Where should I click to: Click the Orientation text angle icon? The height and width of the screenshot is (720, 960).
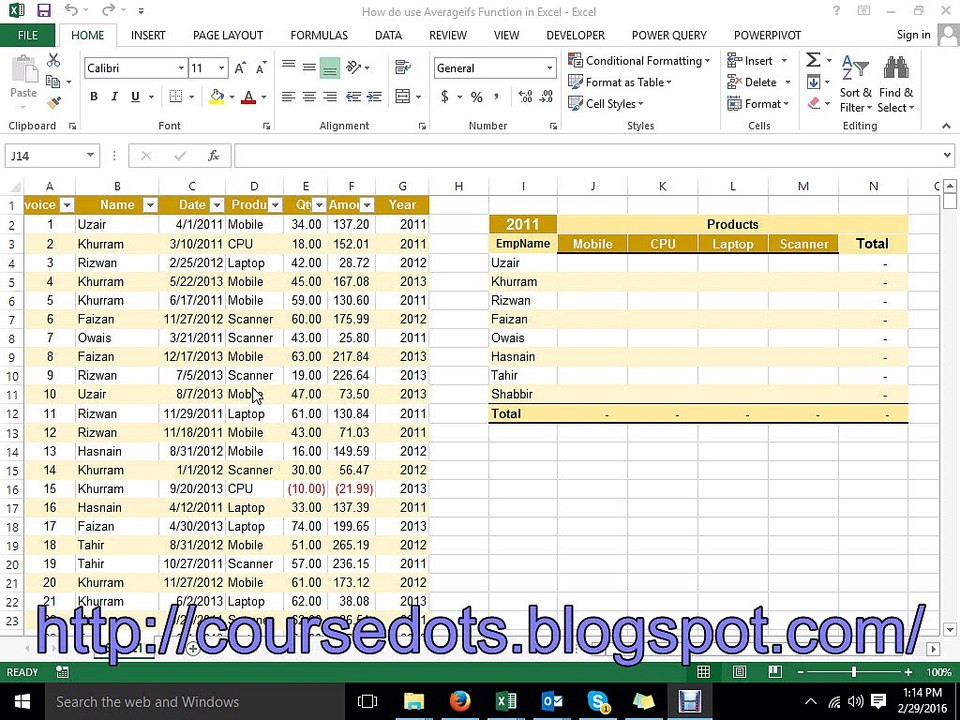pyautogui.click(x=354, y=67)
